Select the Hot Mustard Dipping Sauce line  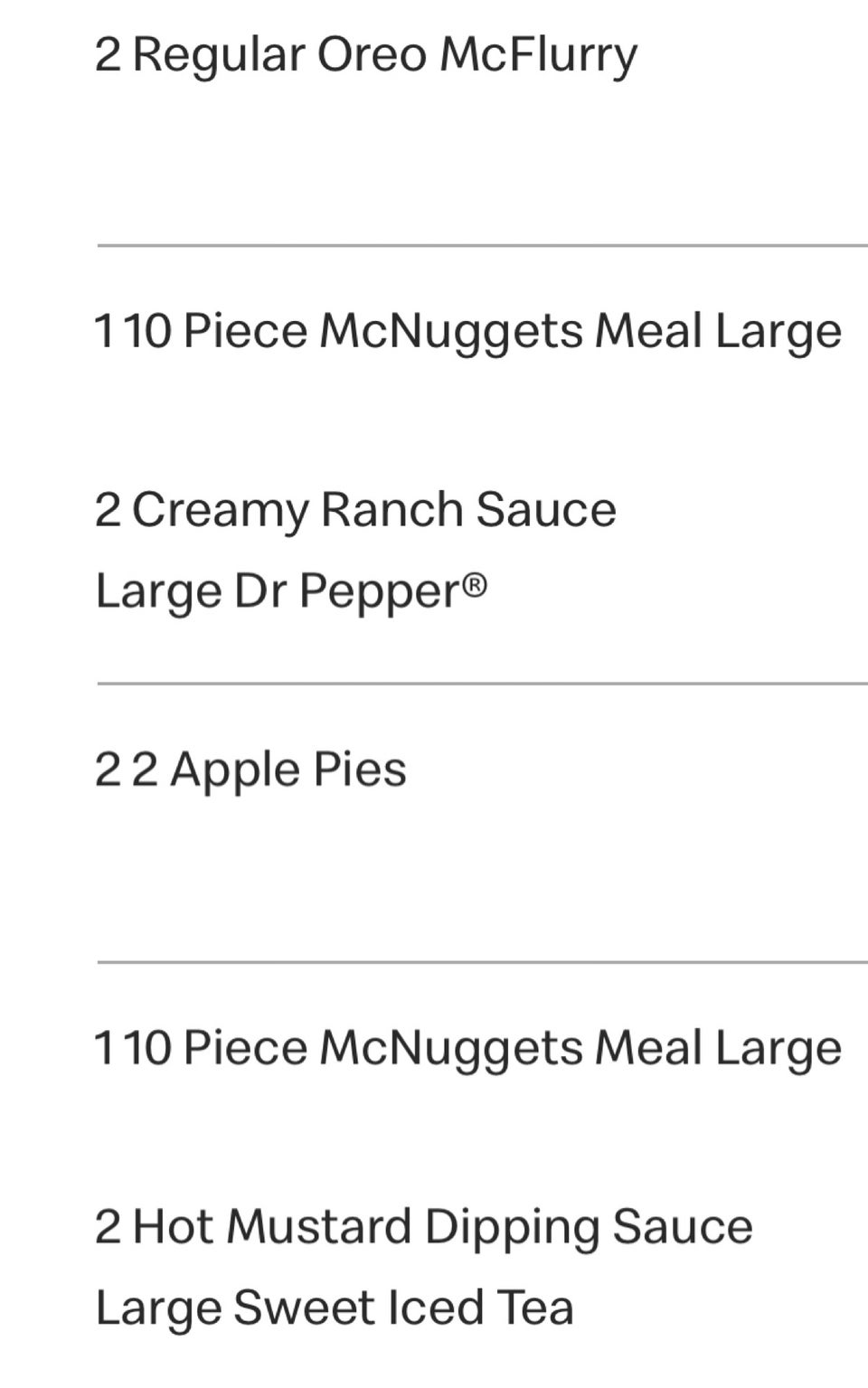[x=424, y=1228]
